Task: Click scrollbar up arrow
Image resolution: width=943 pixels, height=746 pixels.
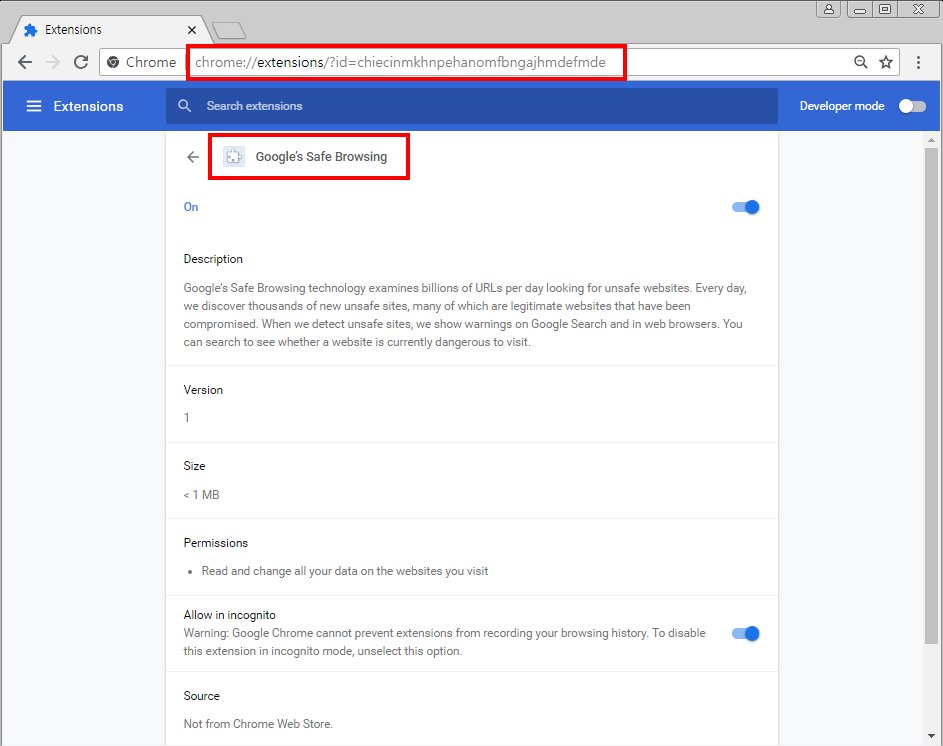Action: (x=931, y=140)
